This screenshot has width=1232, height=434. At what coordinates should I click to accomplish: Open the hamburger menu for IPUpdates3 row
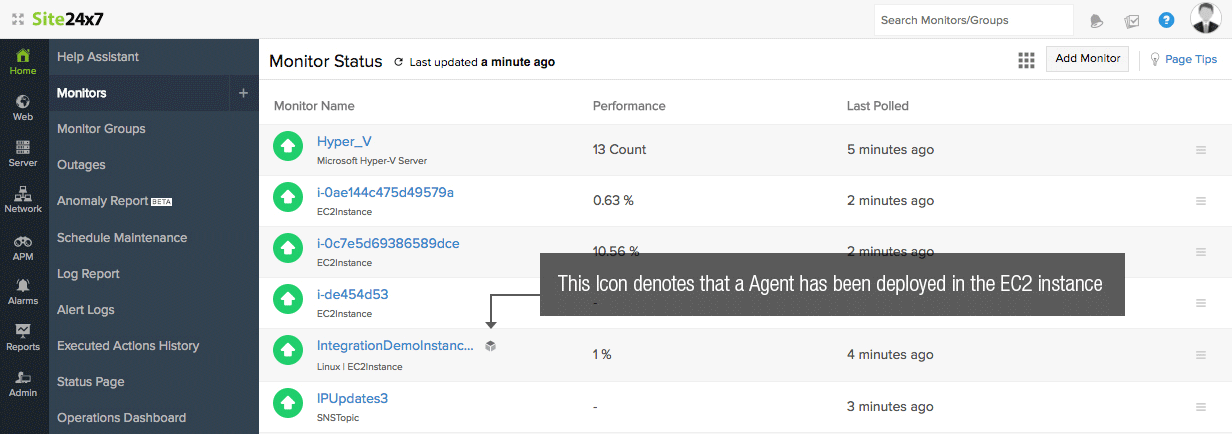point(1201,407)
